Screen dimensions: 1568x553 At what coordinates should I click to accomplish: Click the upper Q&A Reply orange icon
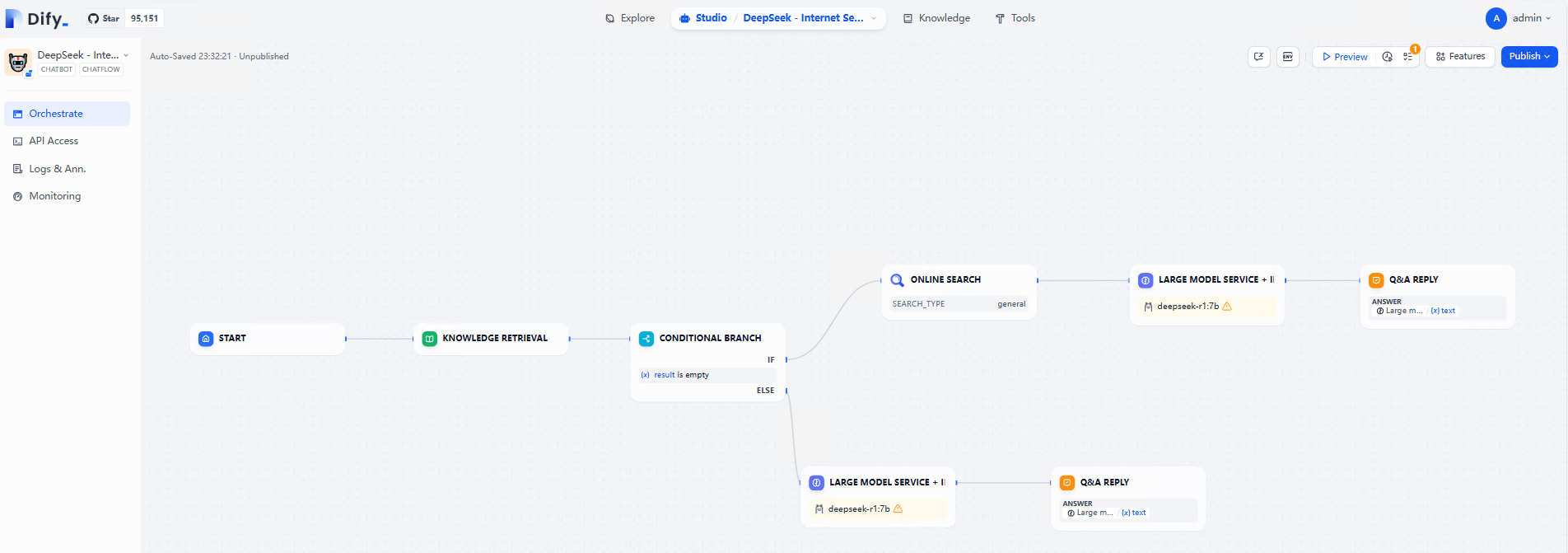click(1376, 280)
